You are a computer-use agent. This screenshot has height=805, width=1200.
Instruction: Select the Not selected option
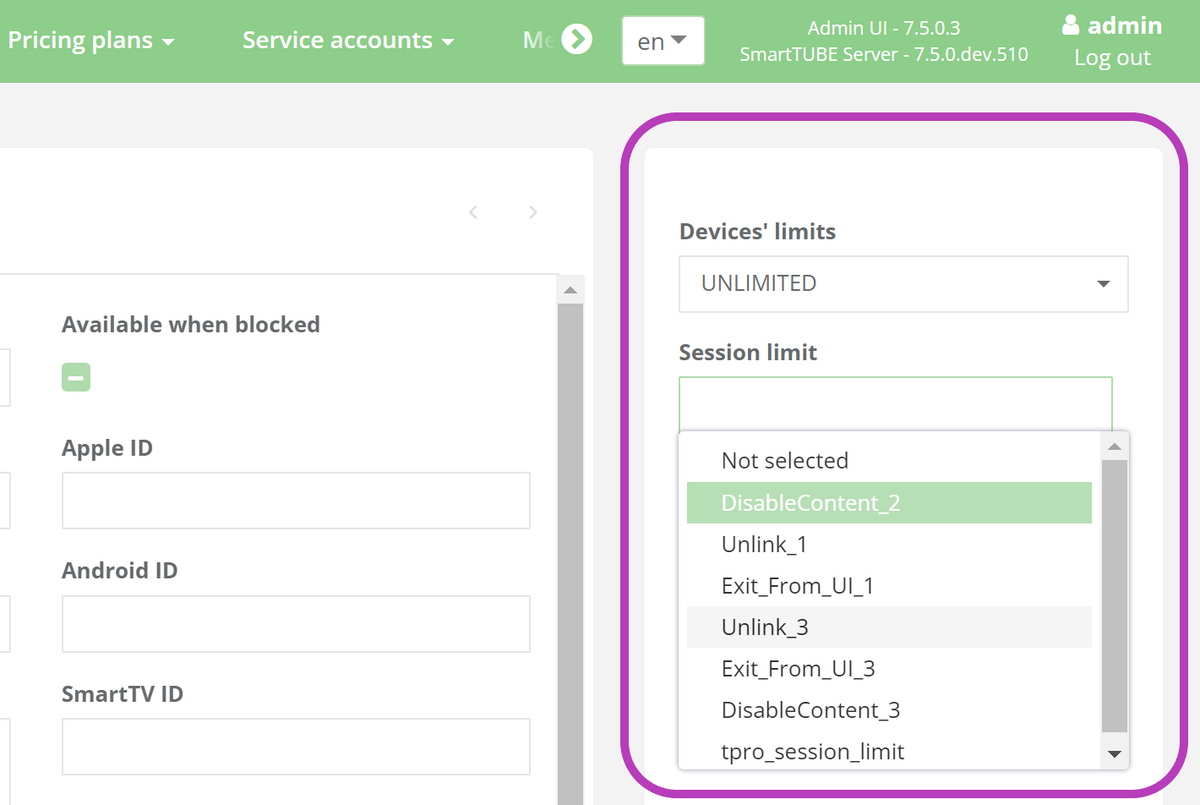pyautogui.click(x=889, y=461)
